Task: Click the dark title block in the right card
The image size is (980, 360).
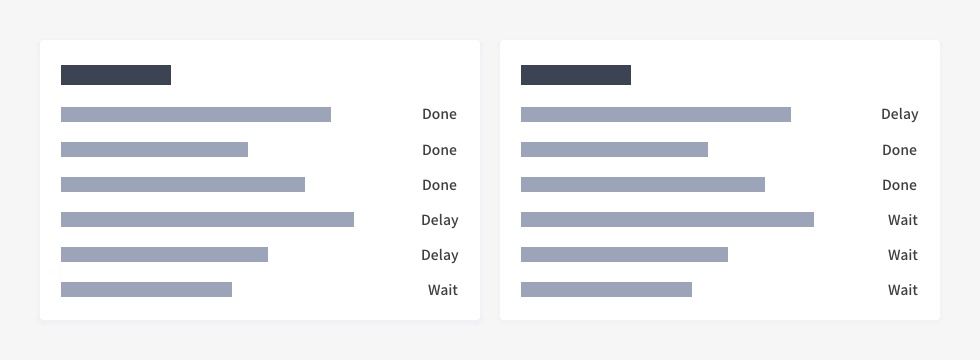Action: [x=576, y=75]
